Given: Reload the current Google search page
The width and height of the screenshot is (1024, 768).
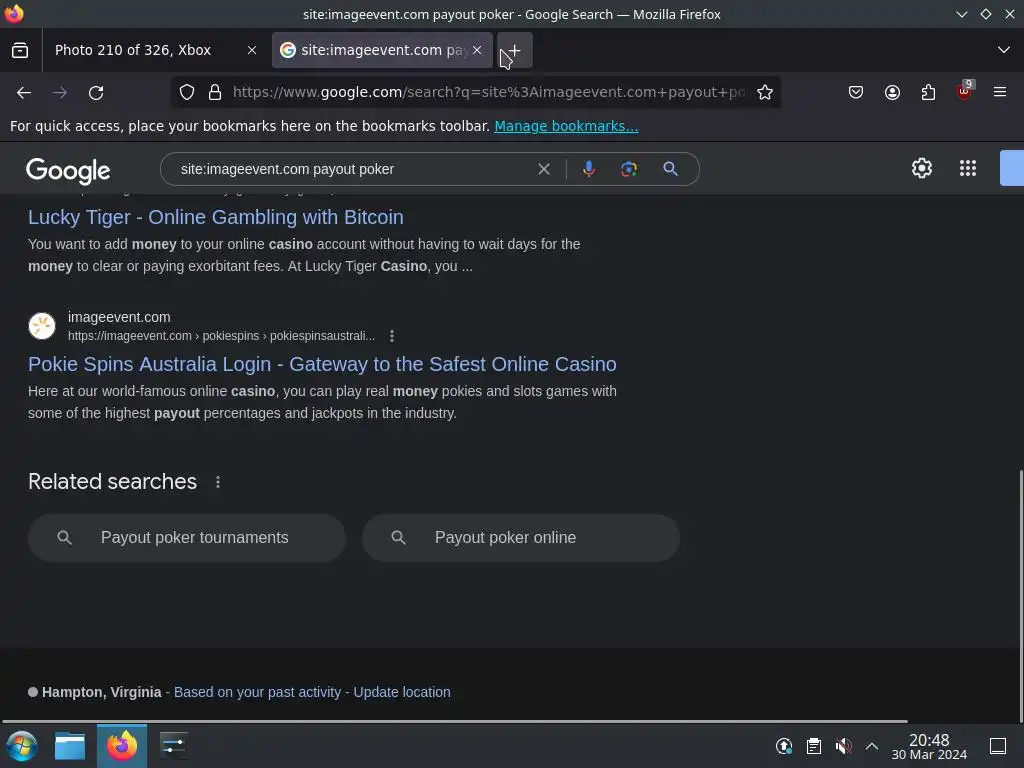Looking at the screenshot, I should click(96, 93).
